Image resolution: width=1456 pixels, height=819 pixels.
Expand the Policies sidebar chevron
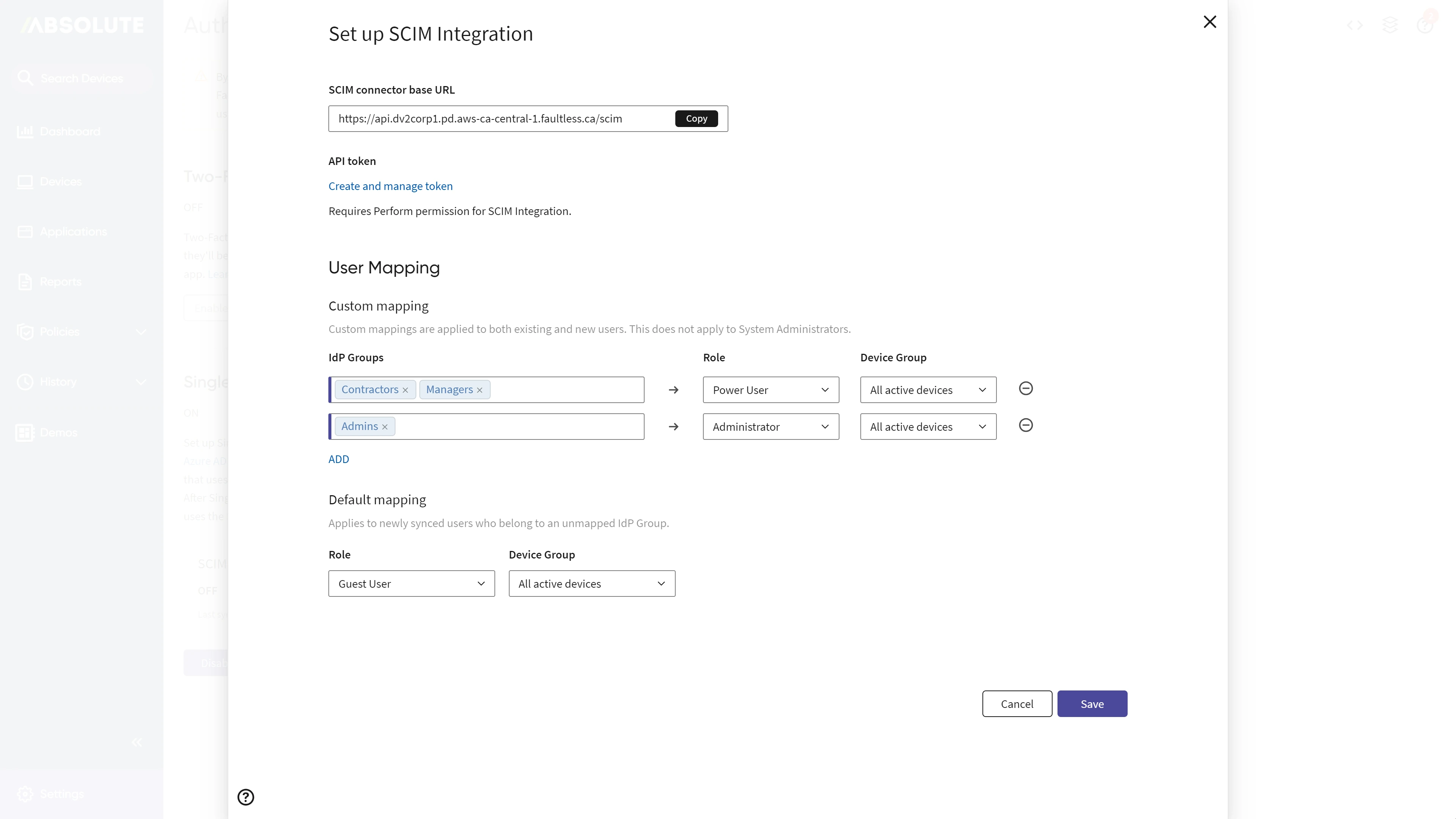(x=141, y=332)
